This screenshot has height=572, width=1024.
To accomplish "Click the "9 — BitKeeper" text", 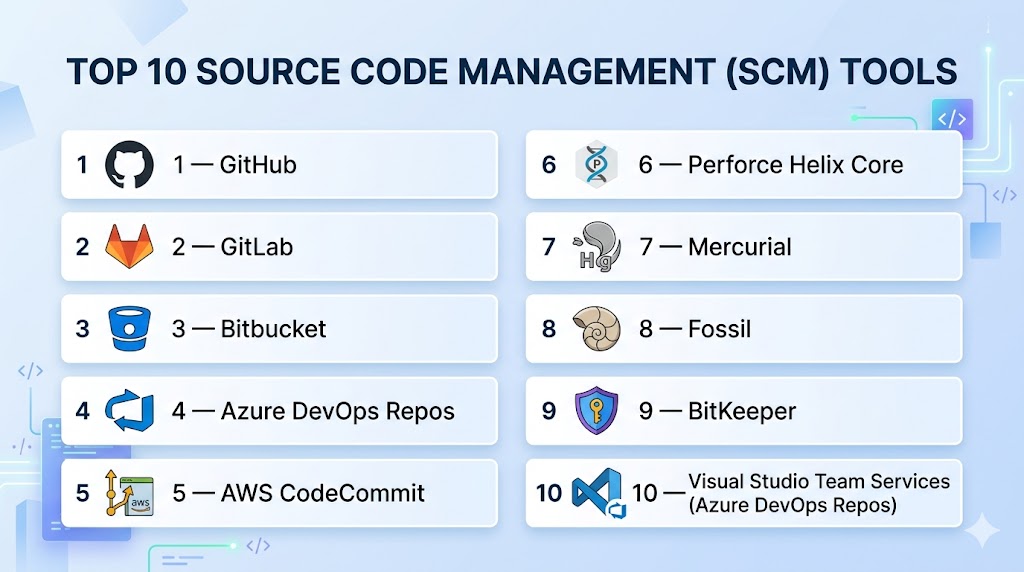I will click(717, 411).
